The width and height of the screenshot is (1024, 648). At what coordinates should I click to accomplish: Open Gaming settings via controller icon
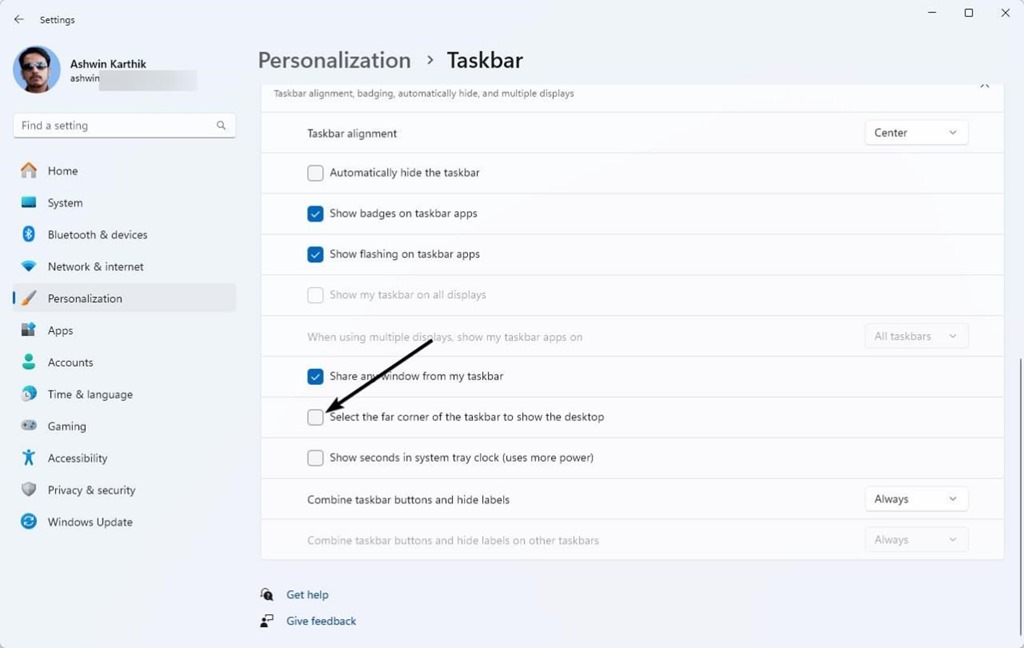tap(29, 426)
